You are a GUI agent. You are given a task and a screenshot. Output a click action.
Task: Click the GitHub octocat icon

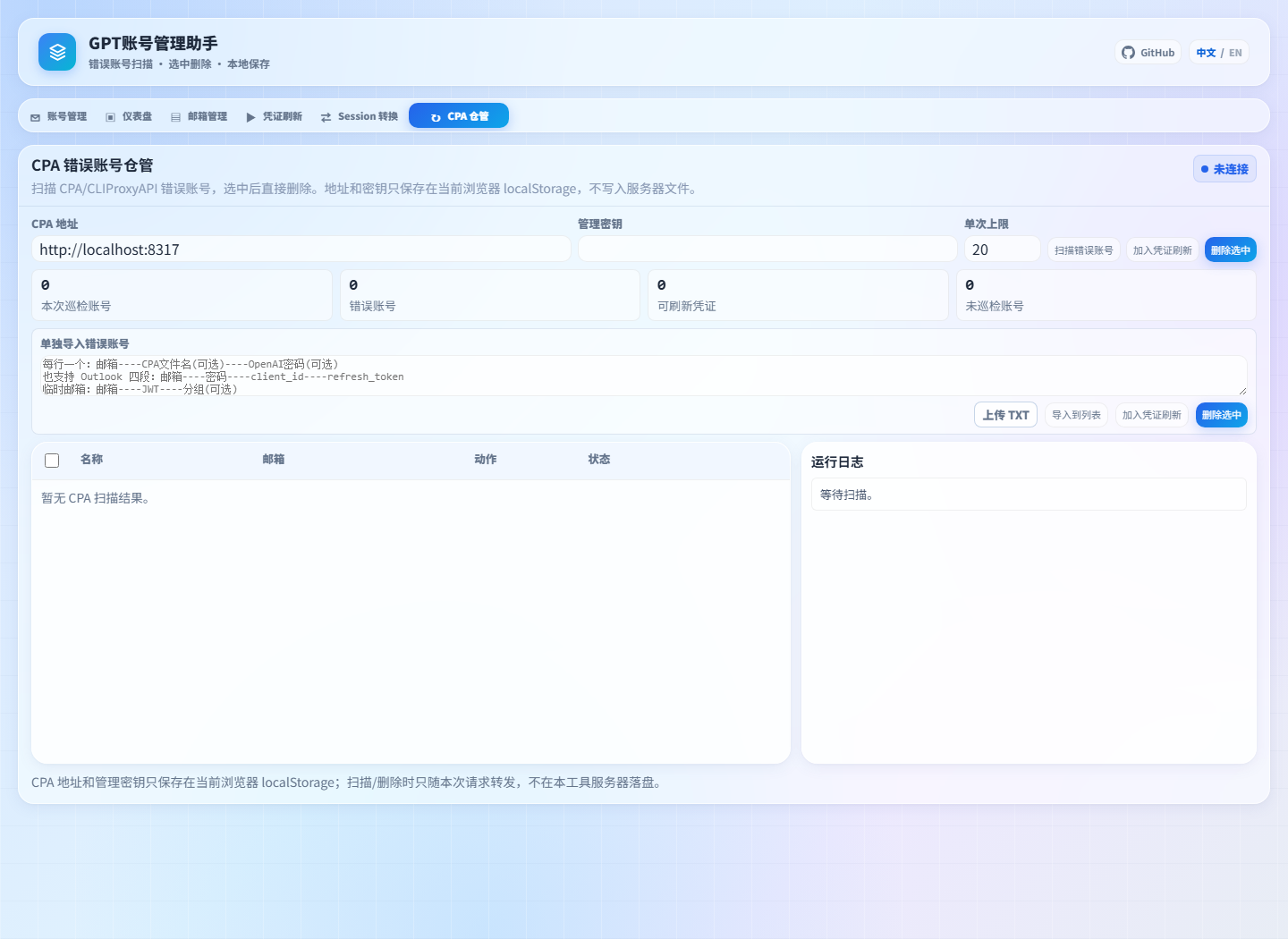(x=1129, y=53)
